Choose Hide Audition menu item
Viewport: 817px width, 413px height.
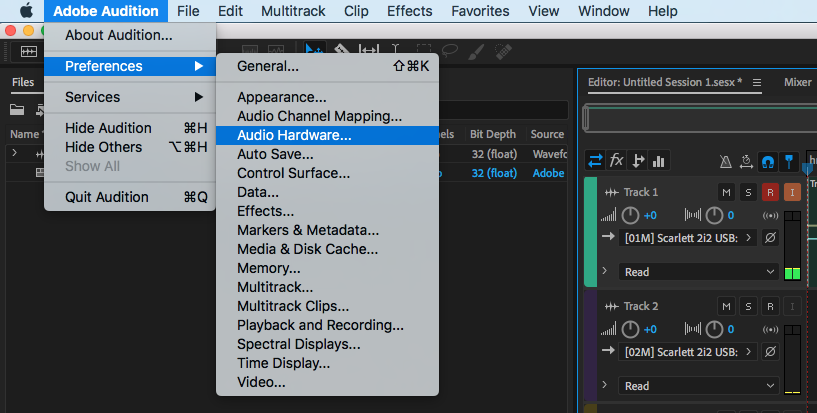tap(130, 128)
